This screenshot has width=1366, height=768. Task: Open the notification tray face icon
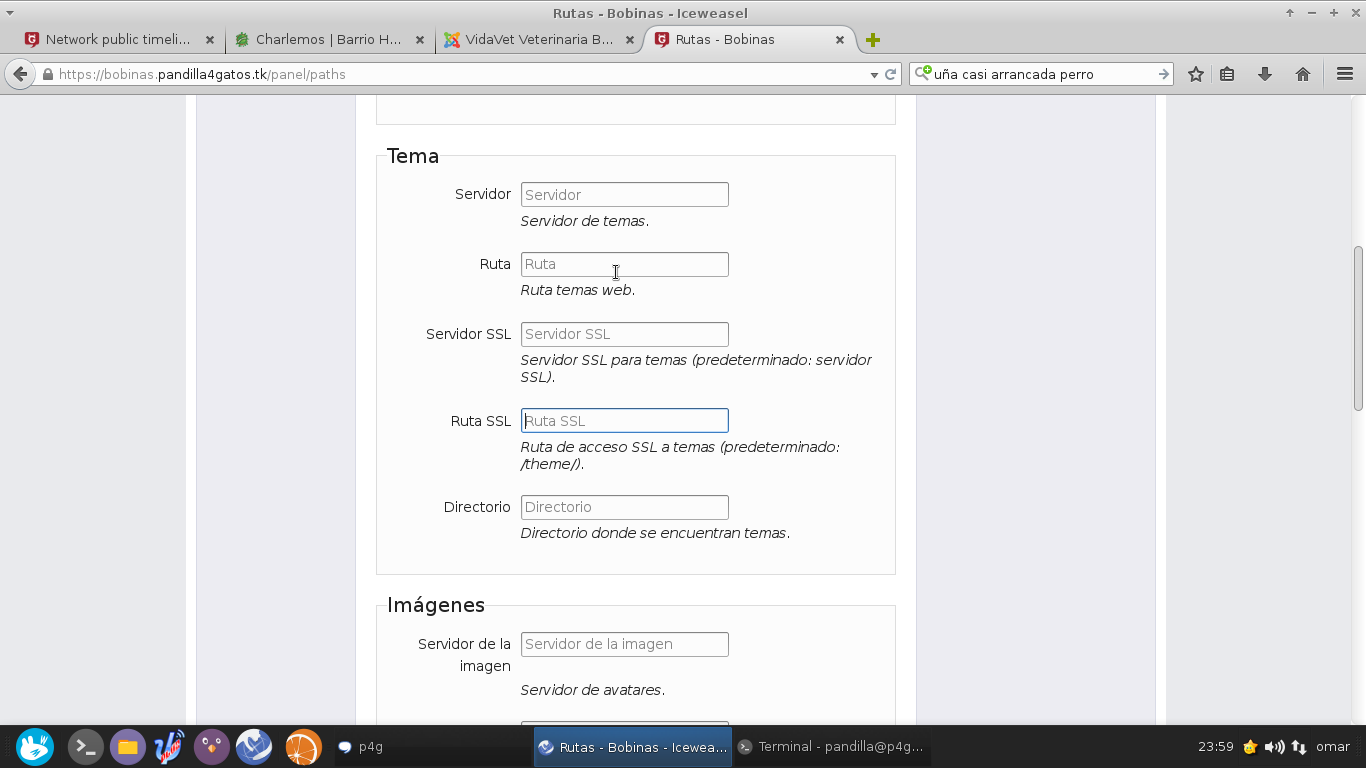click(1250, 747)
